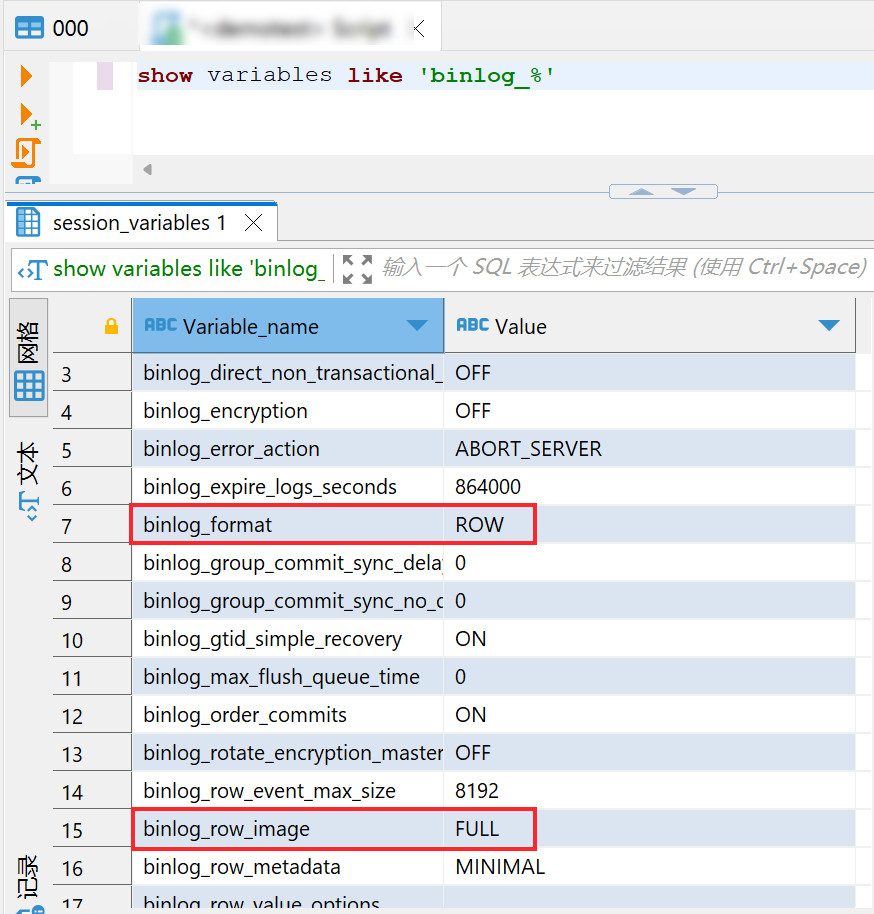Select row number 15 header
The width and height of the screenshot is (874, 914).
[x=73, y=830]
